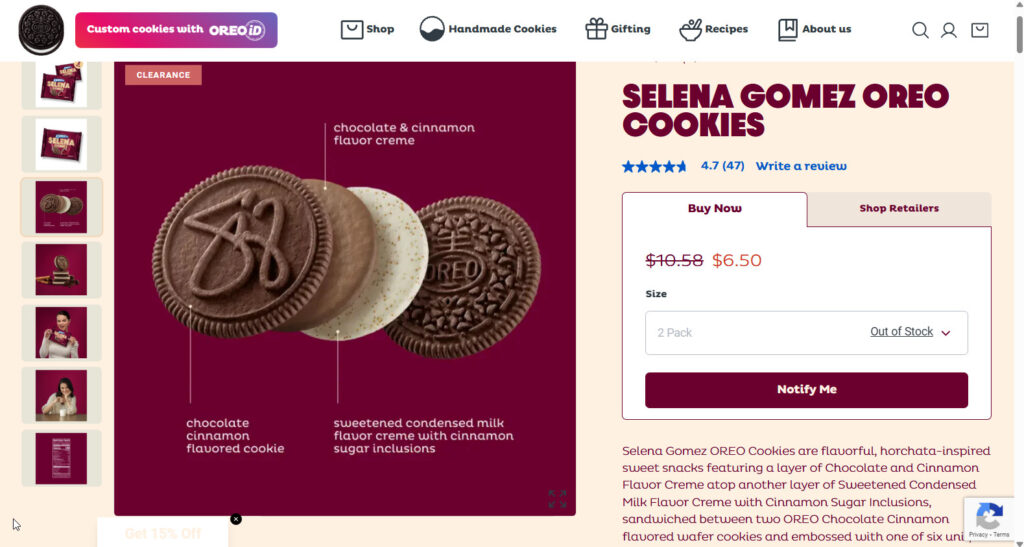Switch to the Shop Retailers tab
Screen dimensions: 1024x547
(x=899, y=208)
